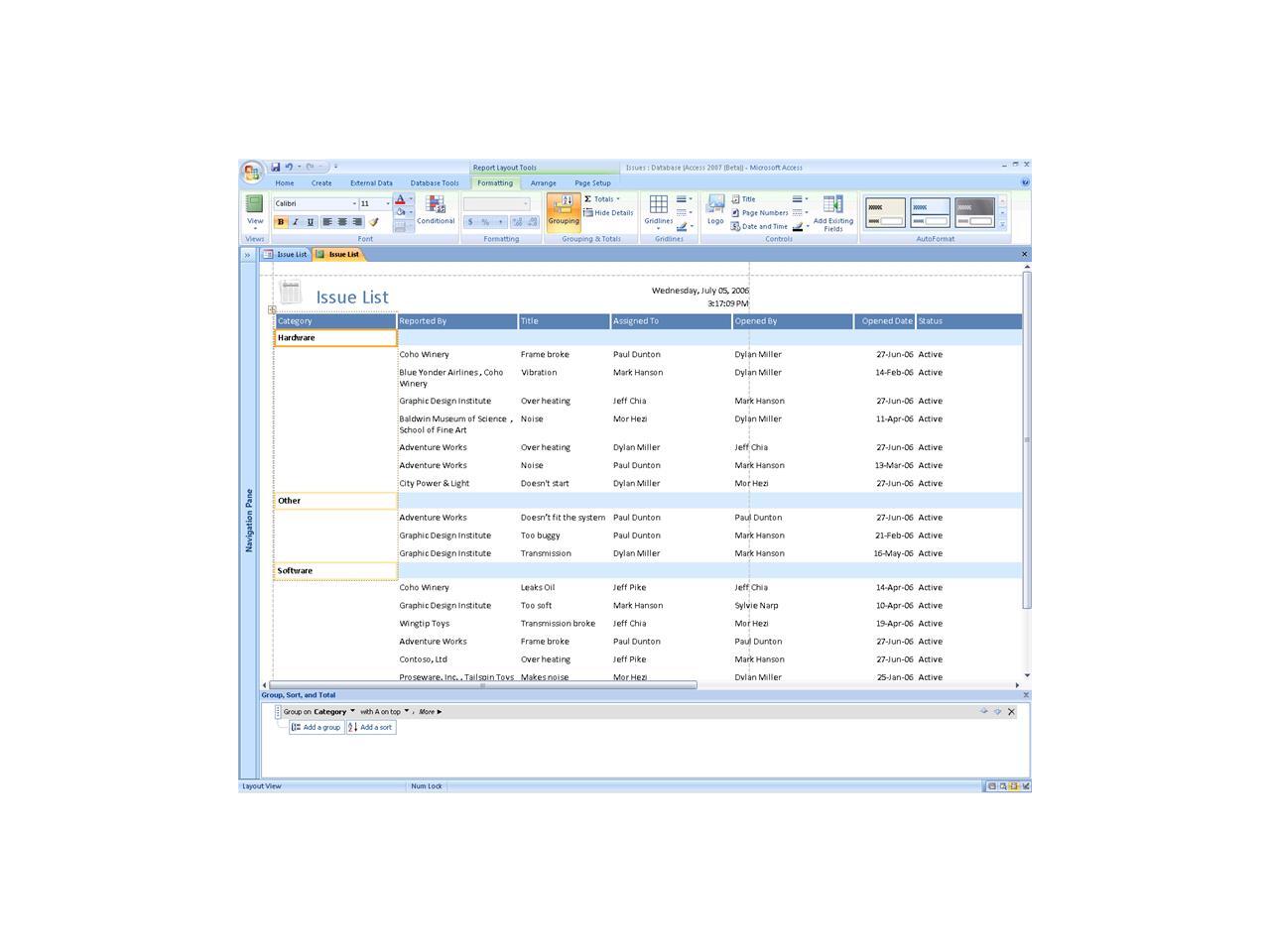Switch to the Arrange ribbon tab
The image size is (1270, 952).
click(x=544, y=182)
